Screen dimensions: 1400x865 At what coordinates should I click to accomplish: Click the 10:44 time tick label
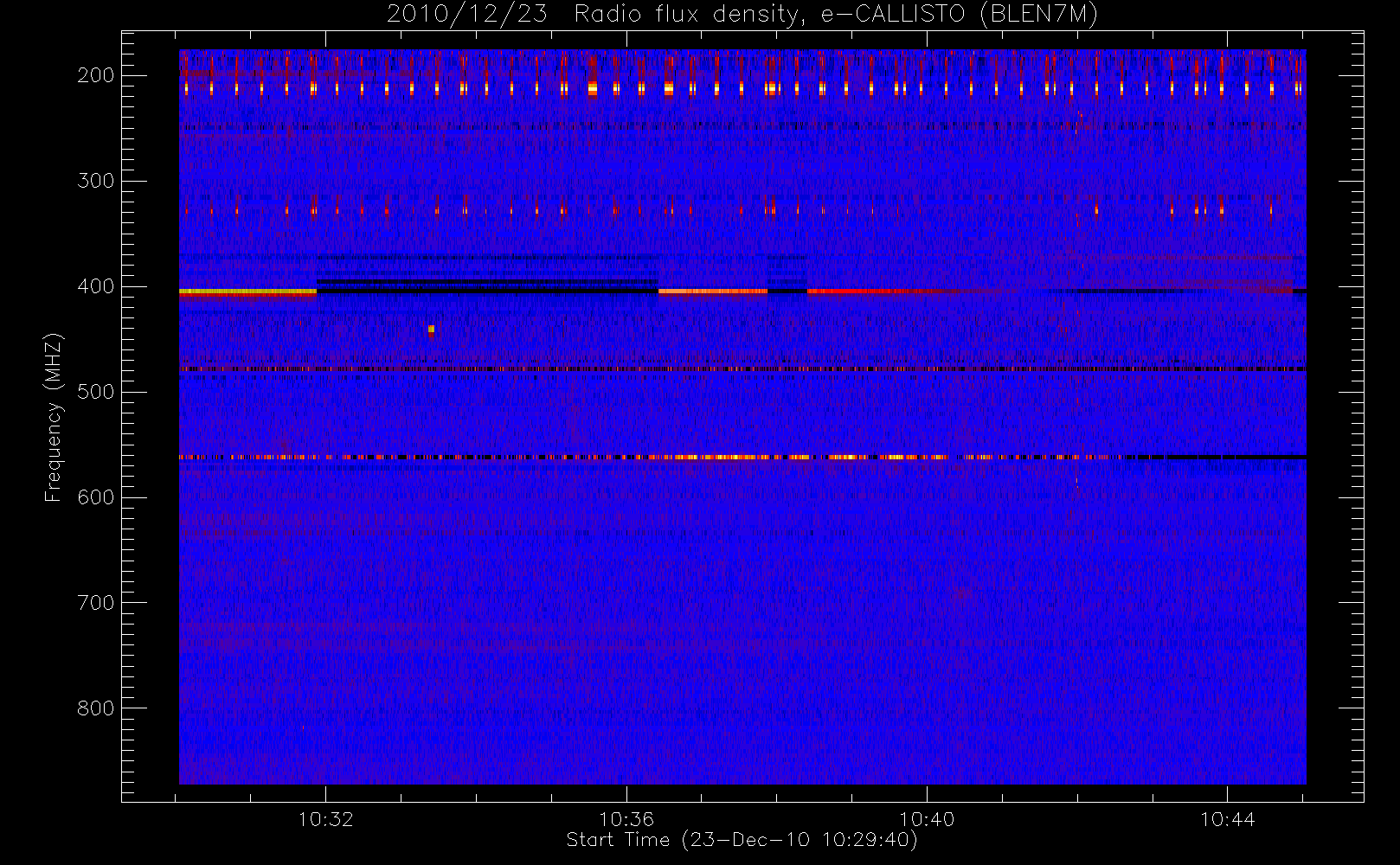(x=1227, y=819)
